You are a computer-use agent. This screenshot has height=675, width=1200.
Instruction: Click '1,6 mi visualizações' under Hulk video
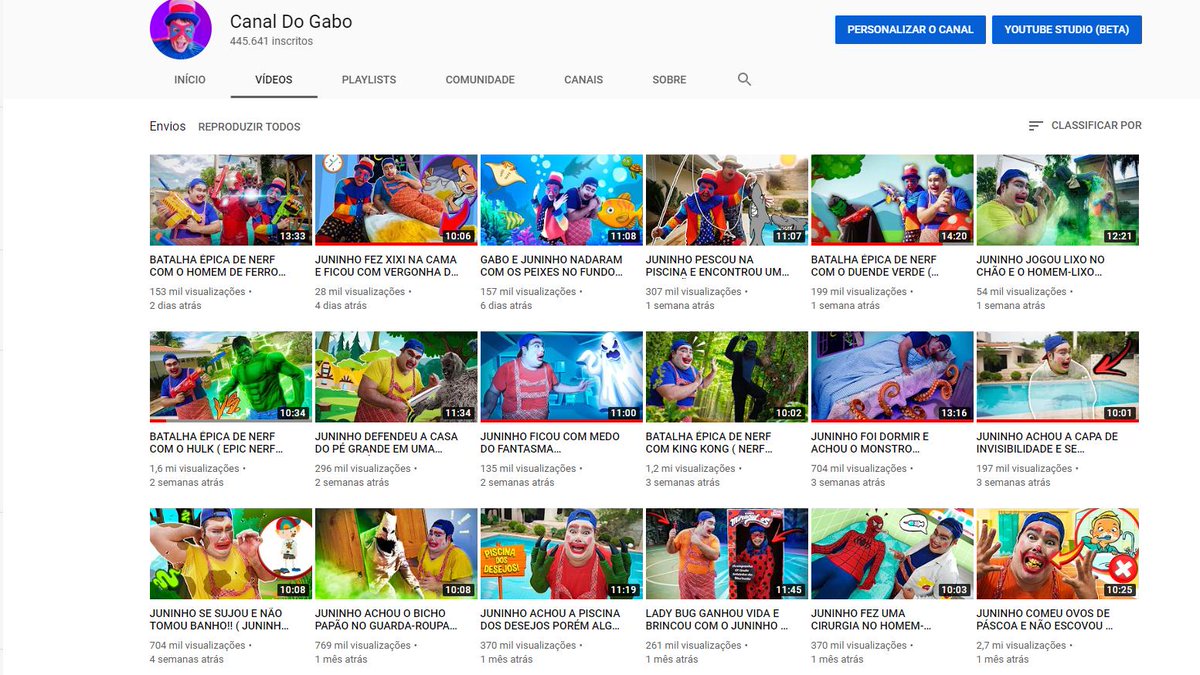point(196,469)
